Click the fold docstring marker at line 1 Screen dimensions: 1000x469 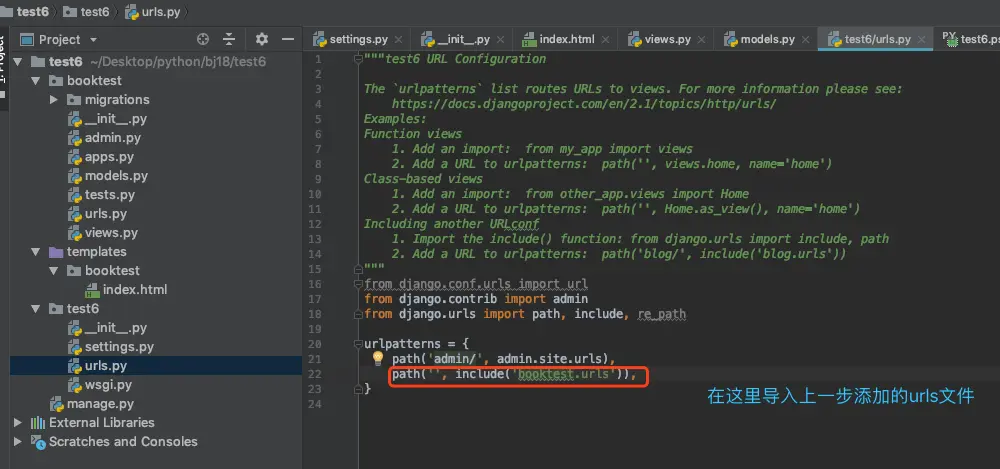(x=358, y=59)
